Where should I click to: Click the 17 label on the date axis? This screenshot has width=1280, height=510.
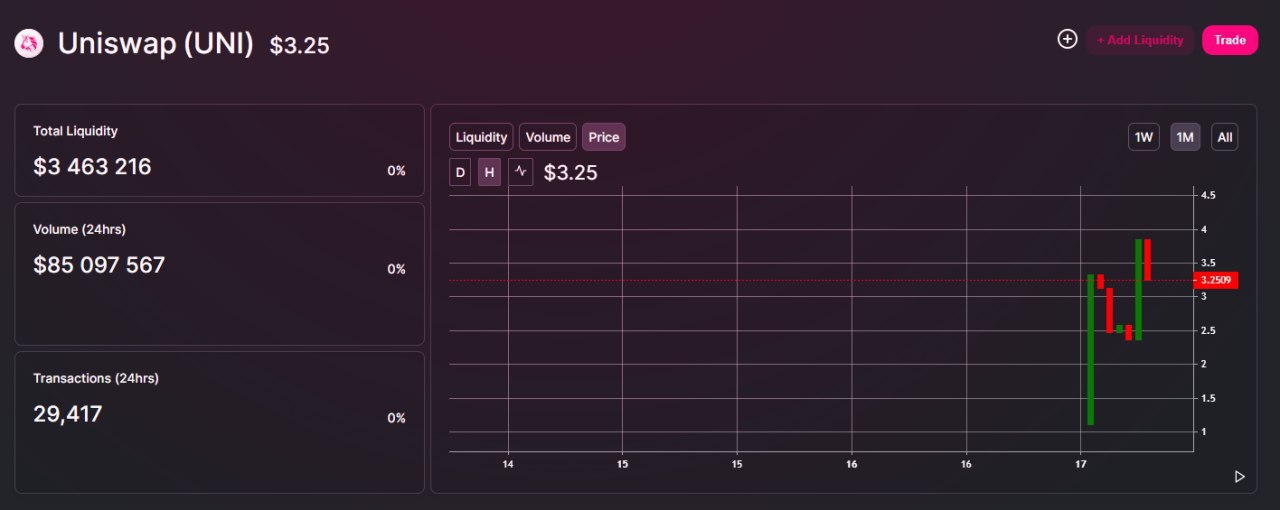[1081, 464]
